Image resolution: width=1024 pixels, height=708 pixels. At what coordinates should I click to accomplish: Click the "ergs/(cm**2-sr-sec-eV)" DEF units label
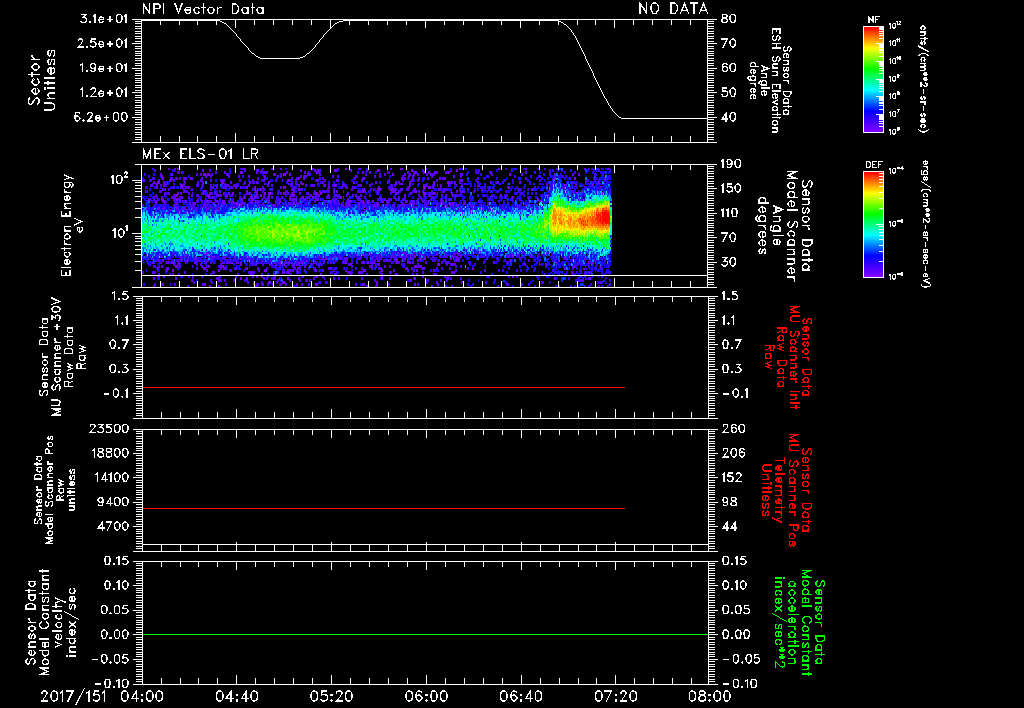(925, 224)
